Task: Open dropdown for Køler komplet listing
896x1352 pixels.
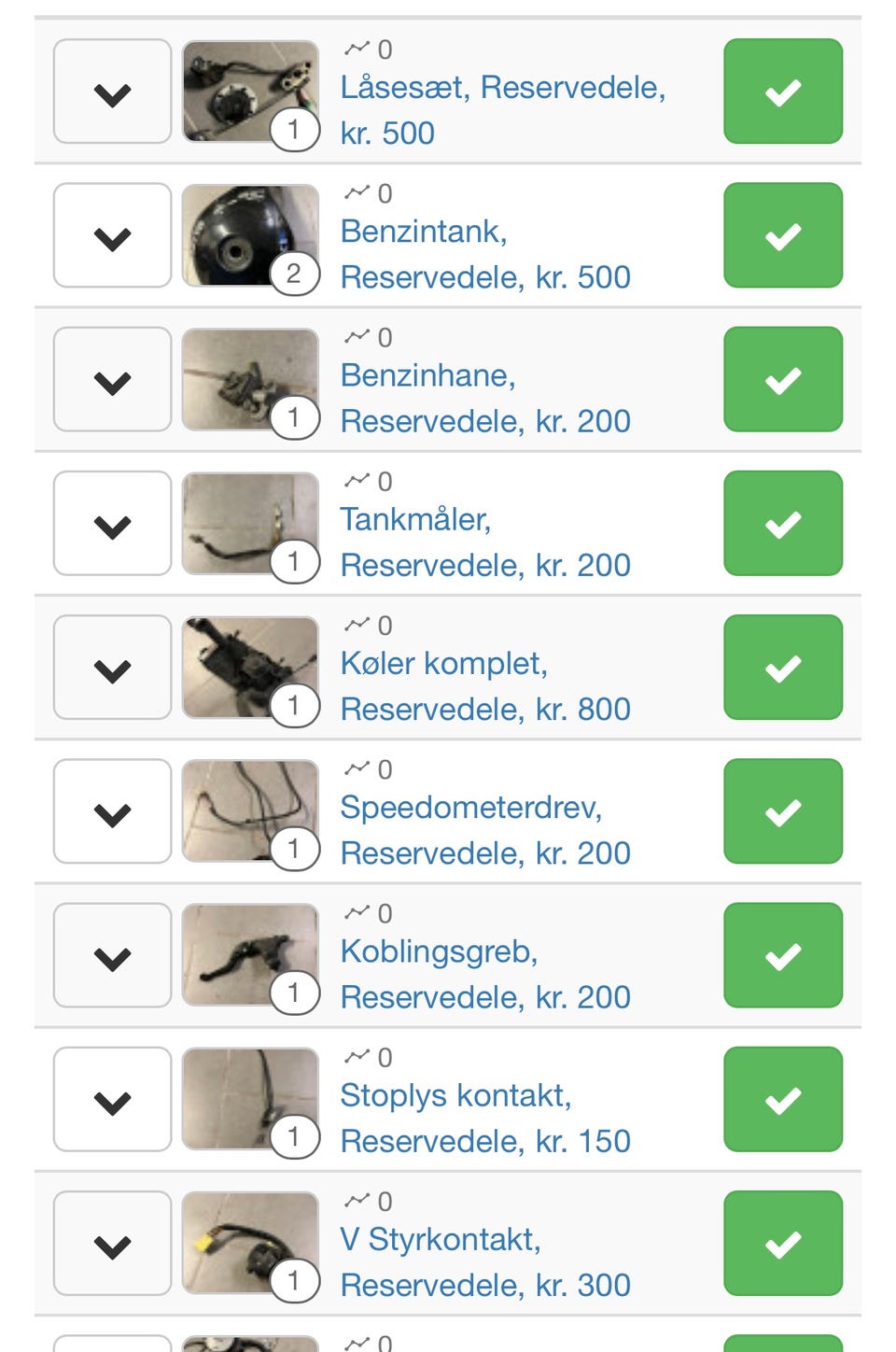Action: (112, 668)
